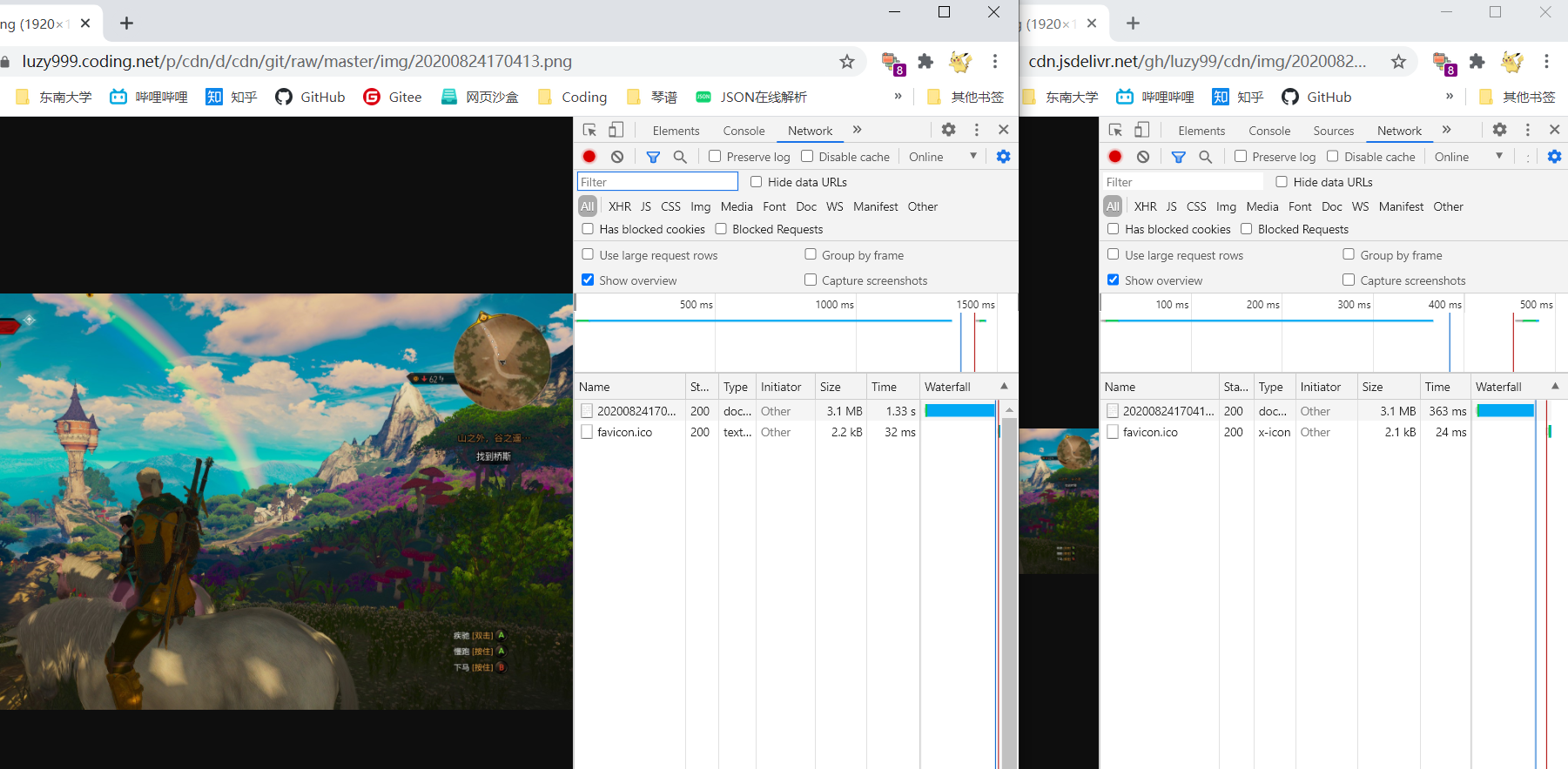The width and height of the screenshot is (1568, 769).
Task: Open the JSON在线解析 bookmark
Action: point(751,97)
